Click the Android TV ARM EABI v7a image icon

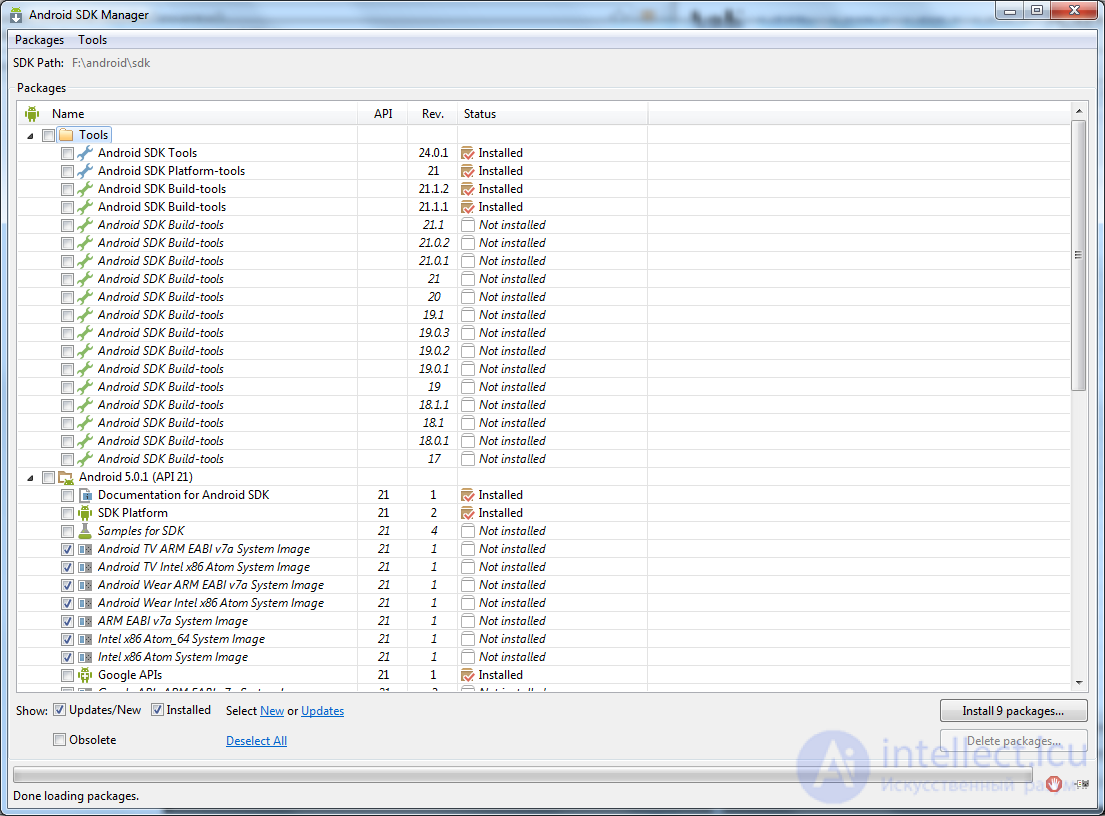click(85, 549)
